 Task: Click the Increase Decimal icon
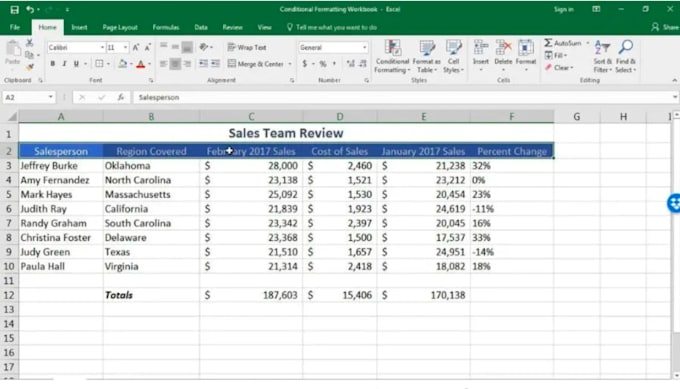350,64
